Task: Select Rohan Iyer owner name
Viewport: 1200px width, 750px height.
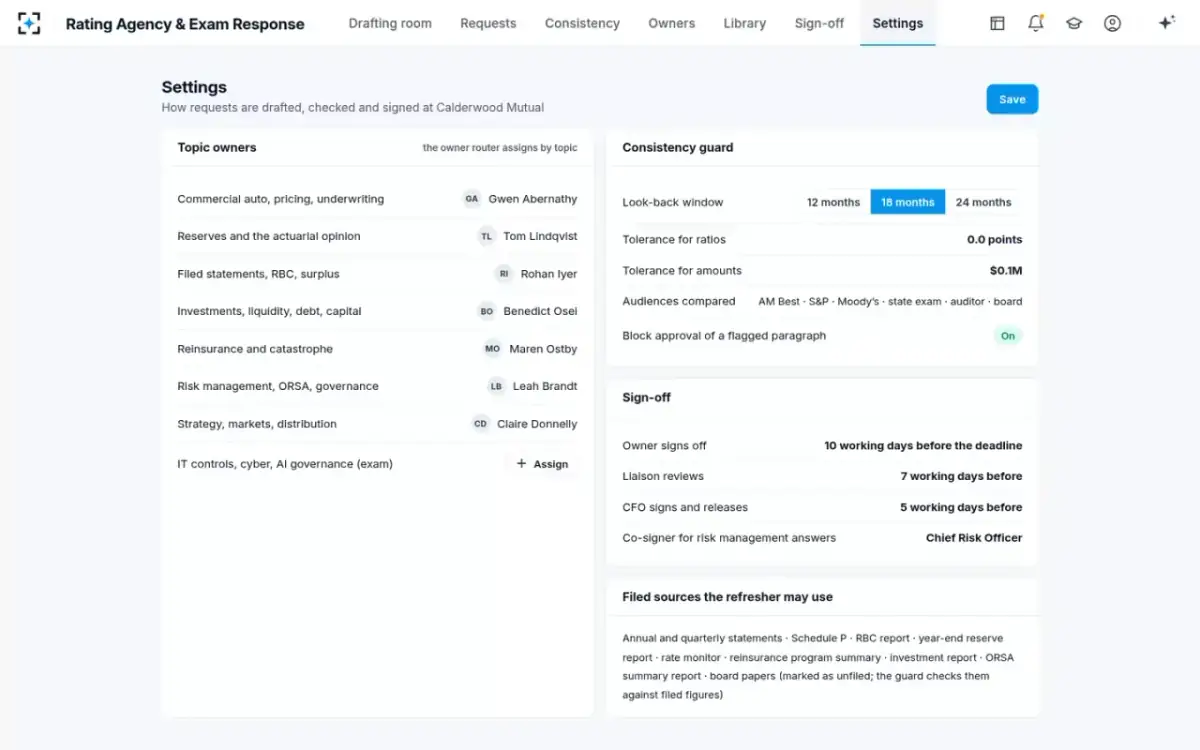Action: click(x=549, y=274)
